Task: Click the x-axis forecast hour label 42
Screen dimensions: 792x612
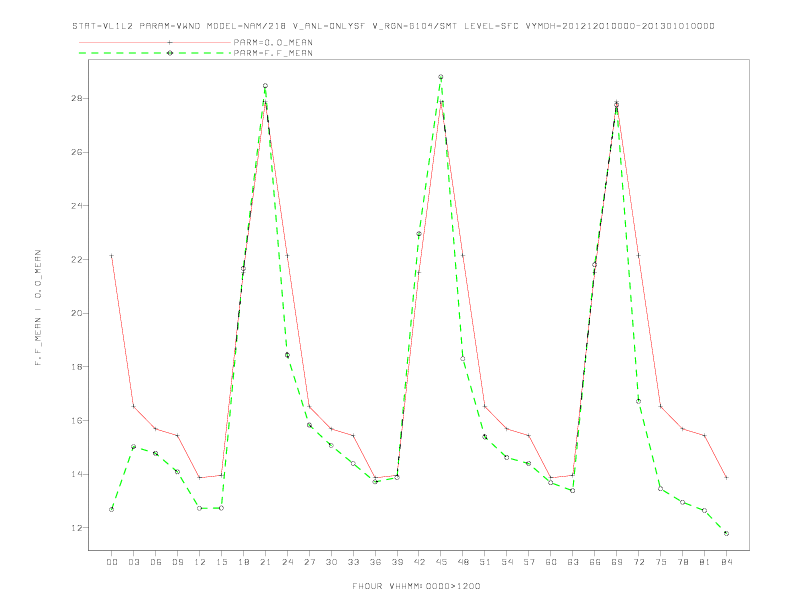Action: [x=419, y=562]
